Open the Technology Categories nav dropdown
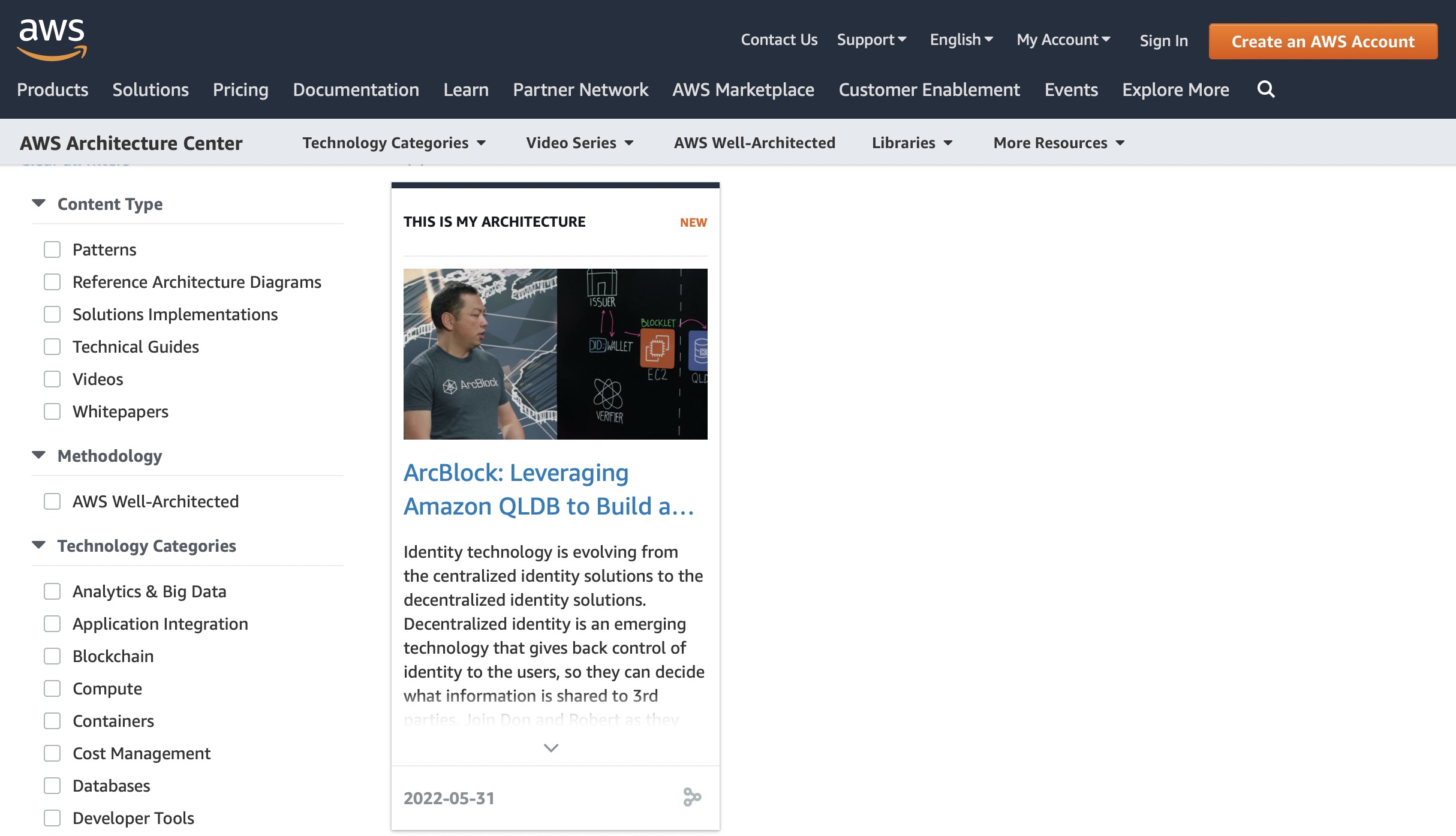Viewport: 1456px width, 836px height. [393, 143]
